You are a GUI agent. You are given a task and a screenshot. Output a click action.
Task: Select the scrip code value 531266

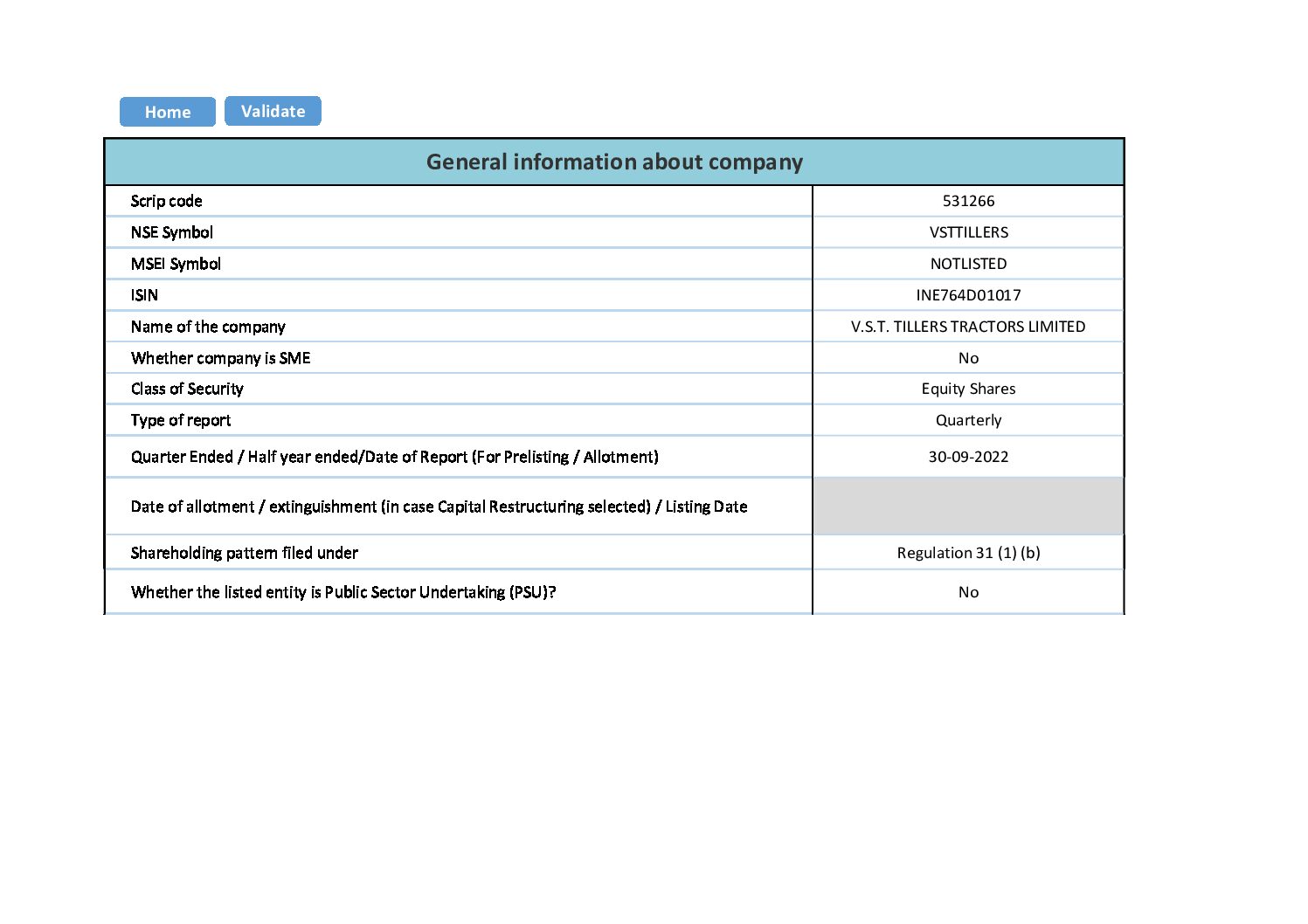[x=967, y=201]
